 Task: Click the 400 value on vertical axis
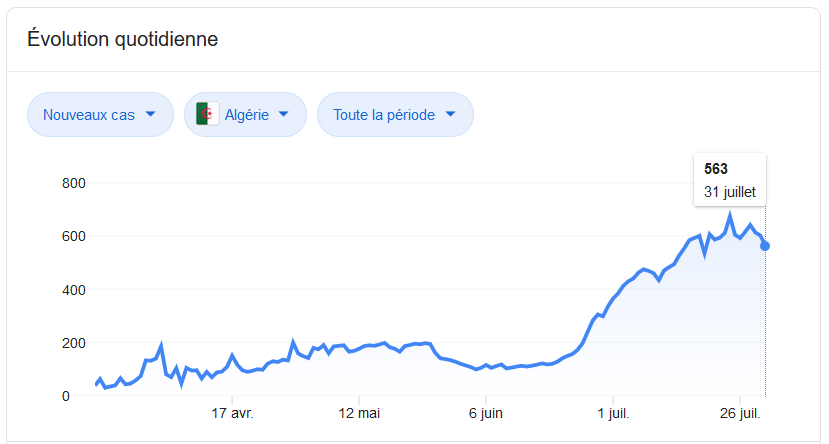click(73, 290)
